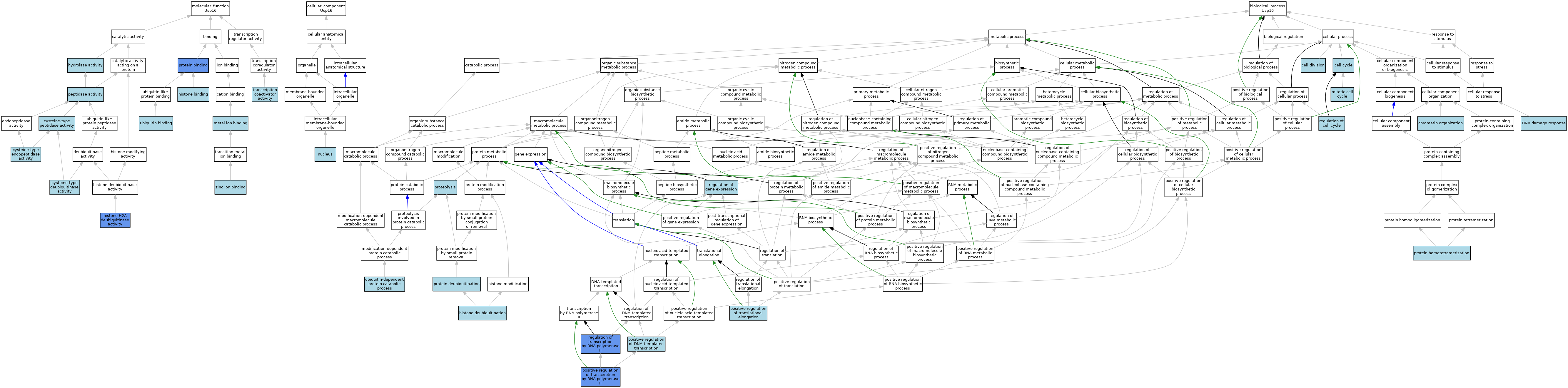
Task: Click the 'cellular response to stress' node
Action: click(1484, 94)
